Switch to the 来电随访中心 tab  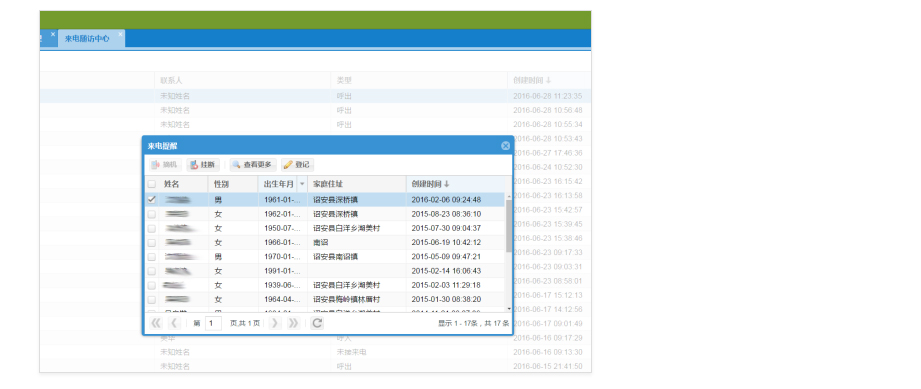87,39
